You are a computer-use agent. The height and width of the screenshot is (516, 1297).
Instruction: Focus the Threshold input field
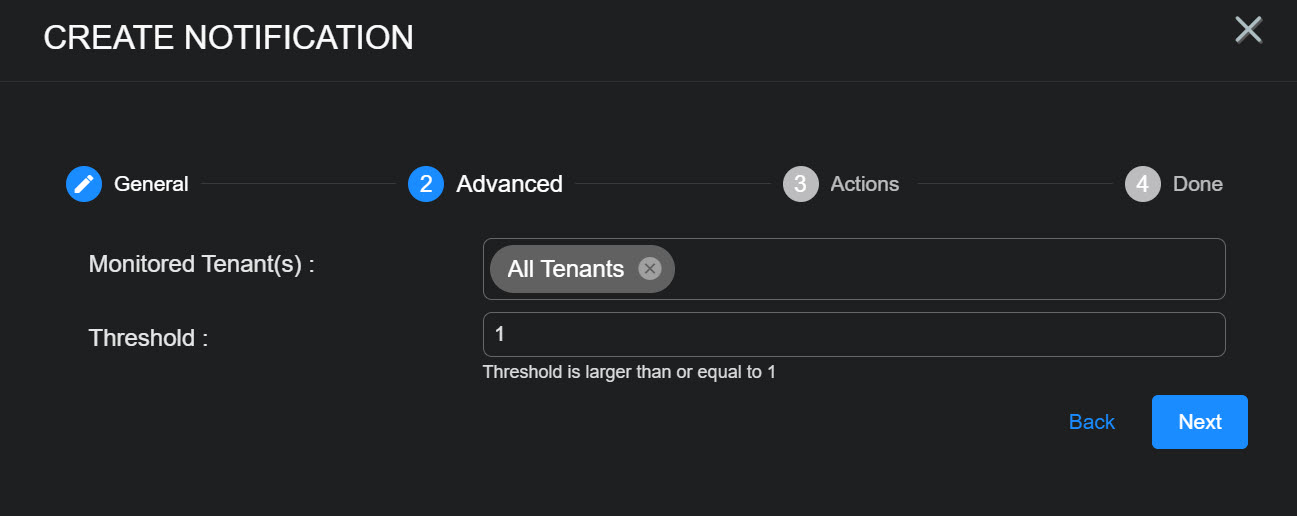[x=853, y=335]
